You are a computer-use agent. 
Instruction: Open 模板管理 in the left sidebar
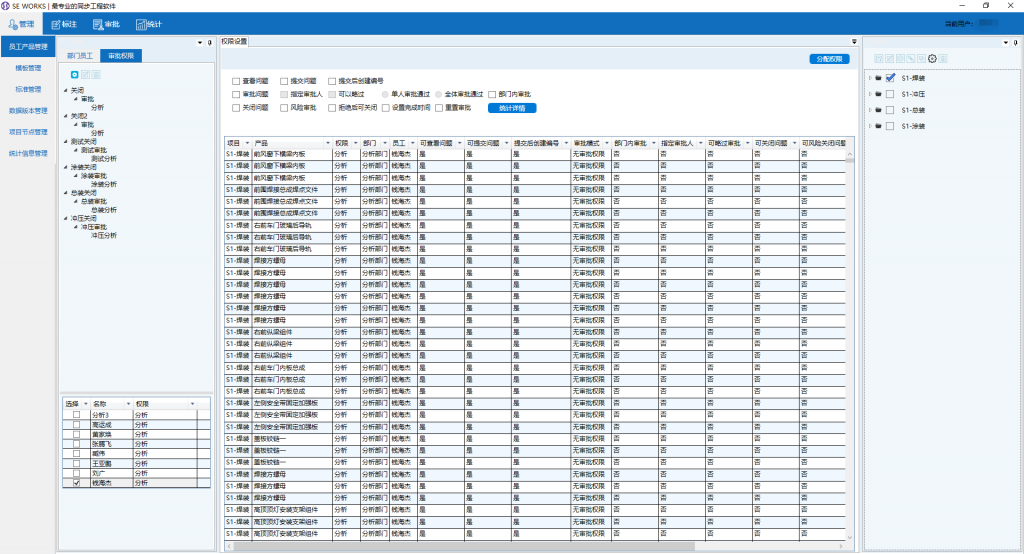pos(28,68)
